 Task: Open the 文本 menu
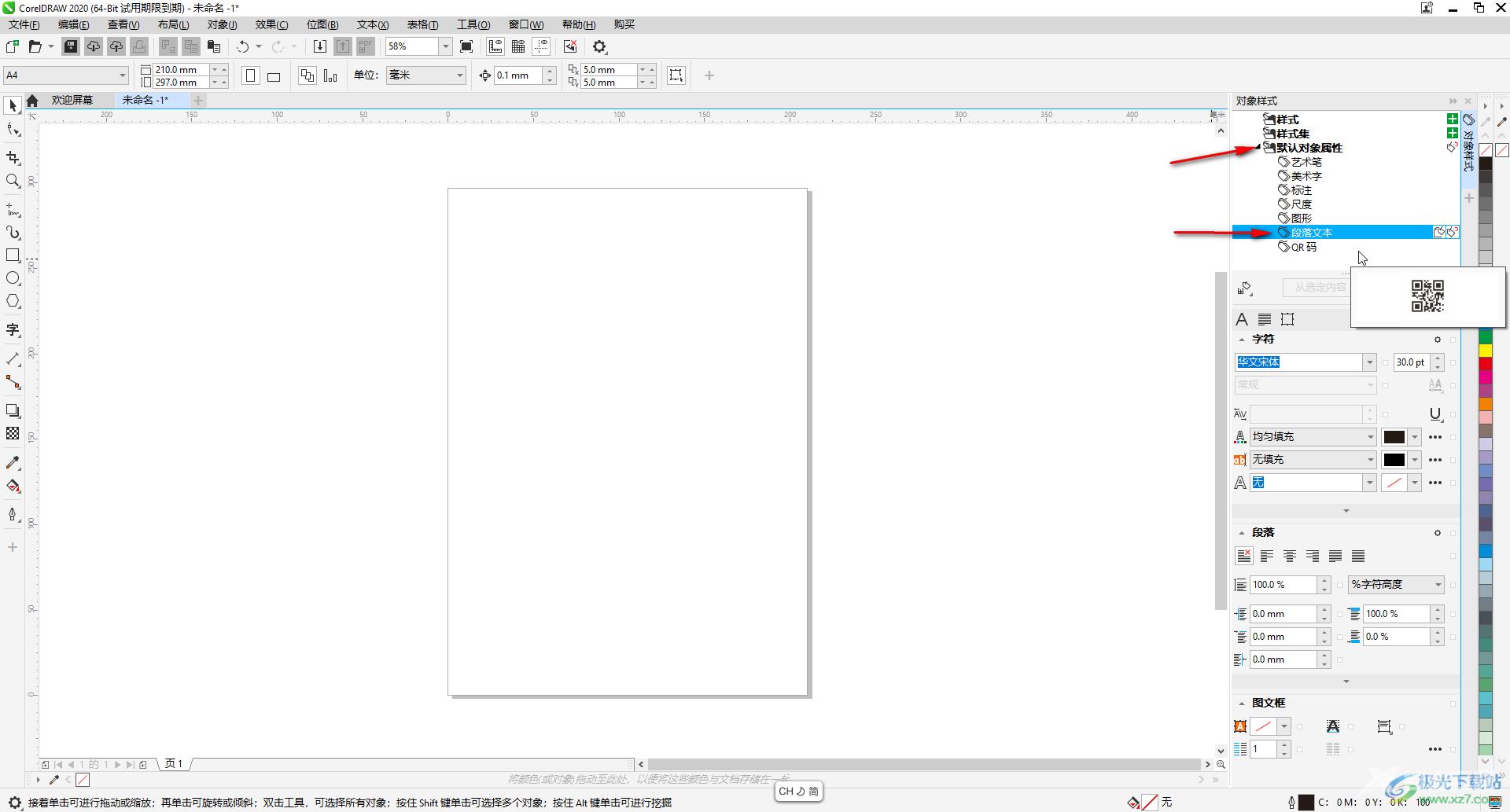coord(373,24)
